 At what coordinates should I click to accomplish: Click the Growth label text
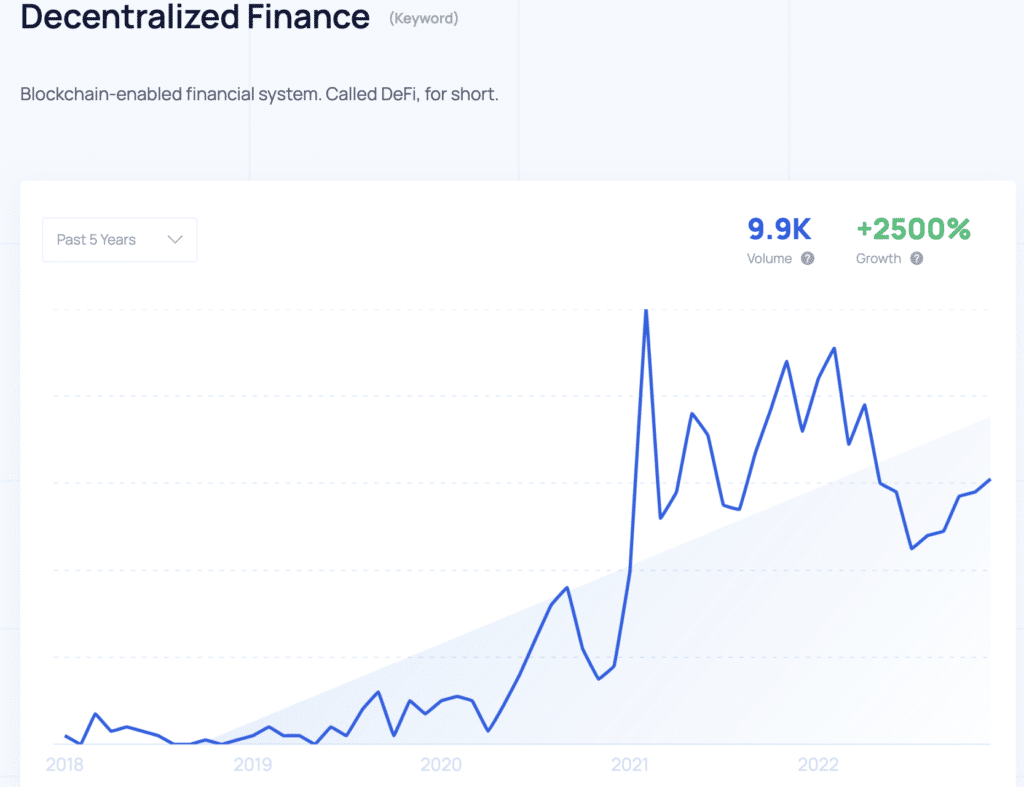pos(878,258)
